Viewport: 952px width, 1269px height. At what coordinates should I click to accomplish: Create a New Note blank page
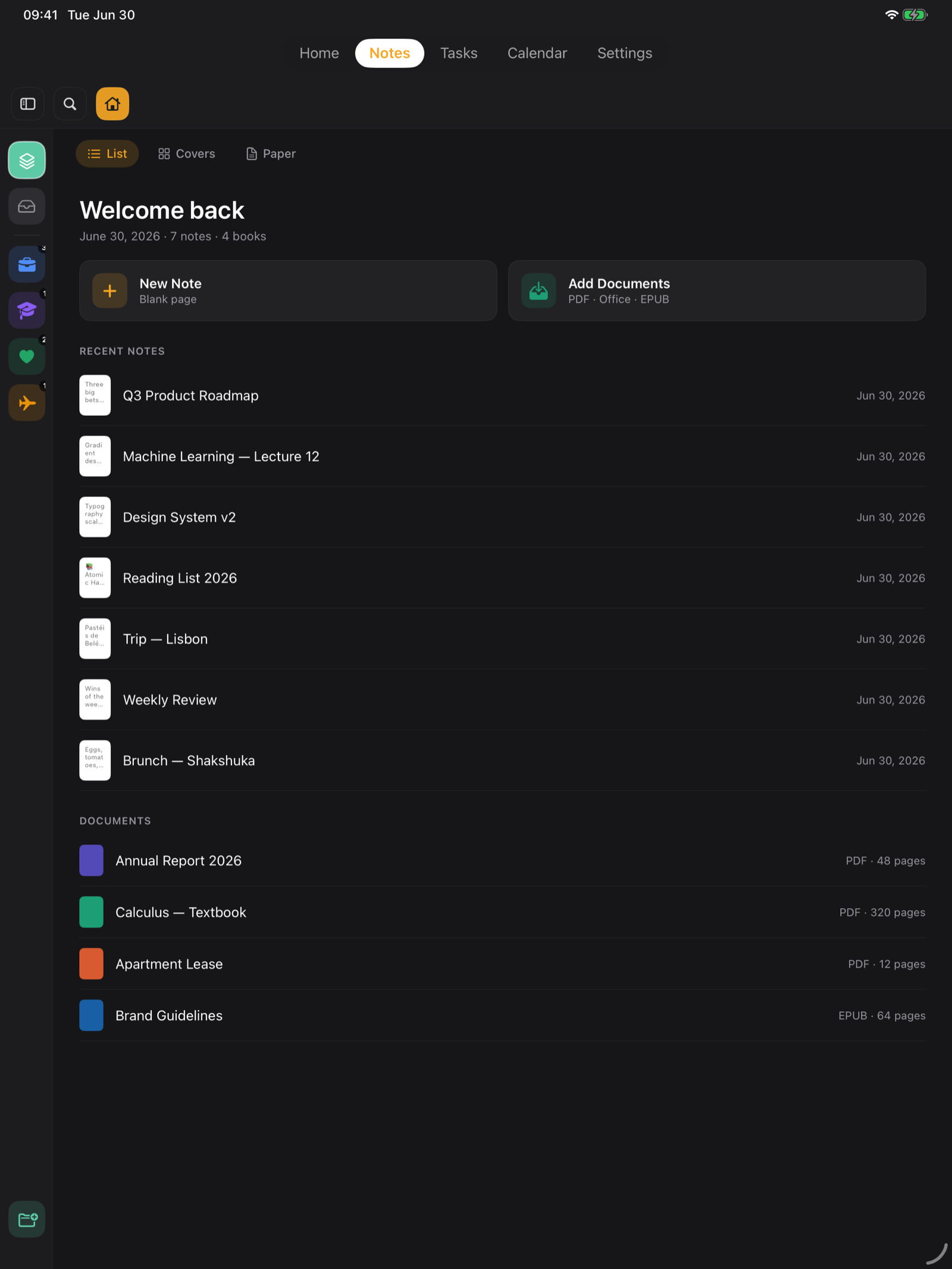(x=288, y=291)
